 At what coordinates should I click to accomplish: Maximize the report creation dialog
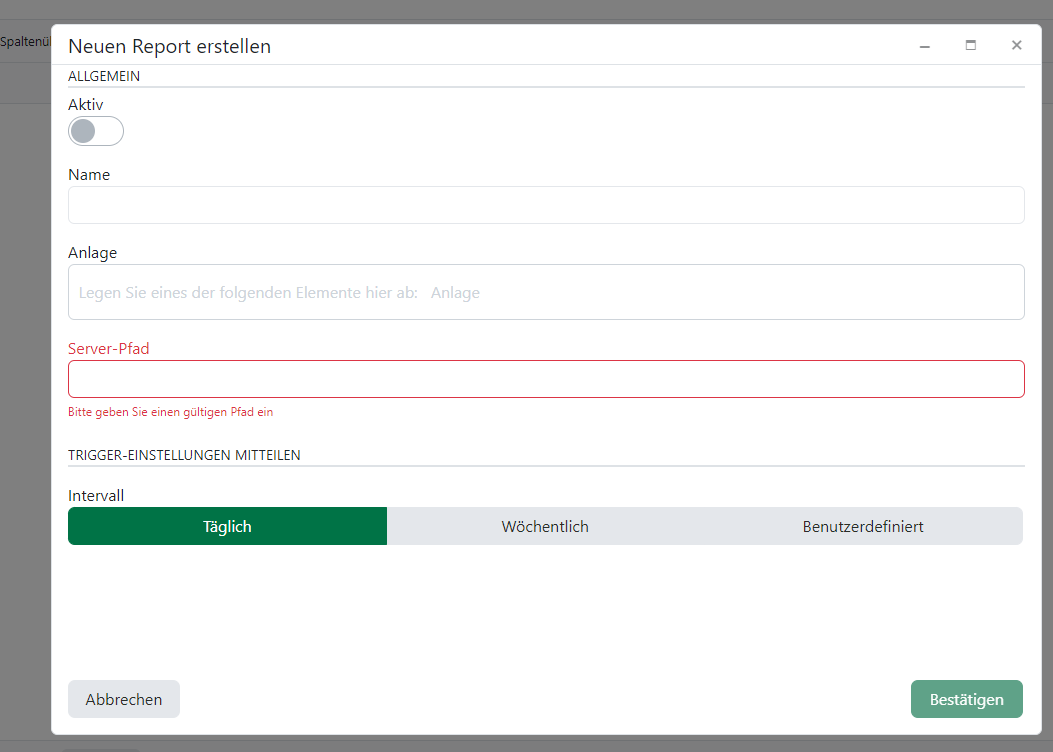[x=970, y=45]
